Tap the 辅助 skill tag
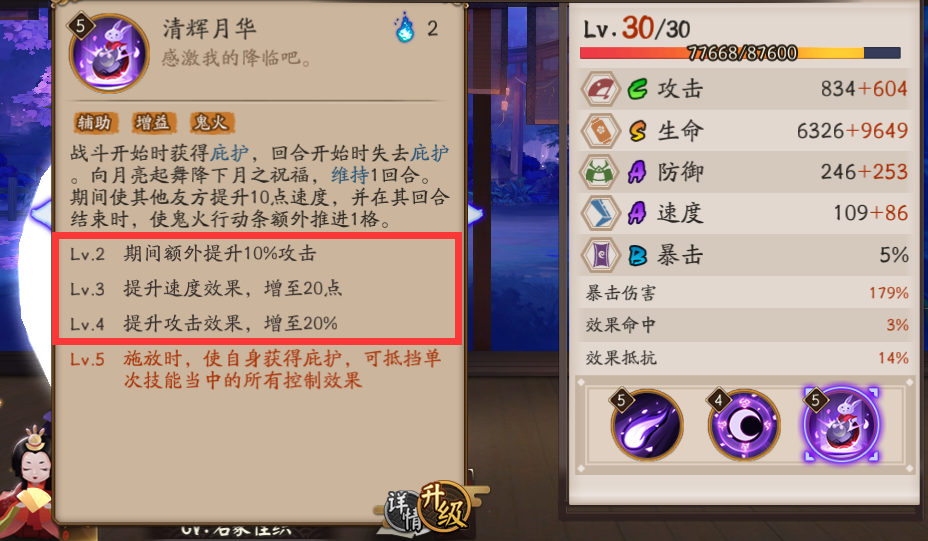The width and height of the screenshot is (928, 541). click(x=95, y=123)
